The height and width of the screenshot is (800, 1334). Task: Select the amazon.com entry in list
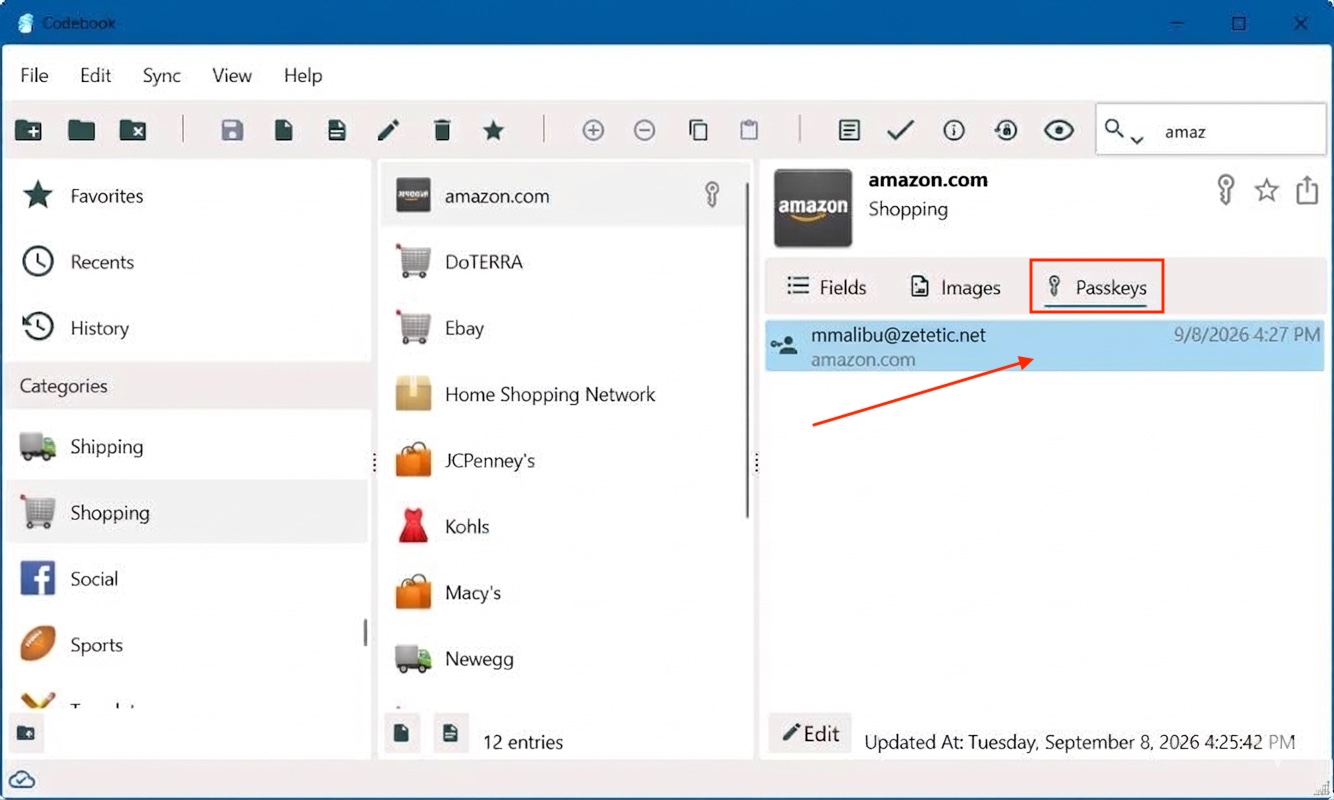[x=563, y=196]
